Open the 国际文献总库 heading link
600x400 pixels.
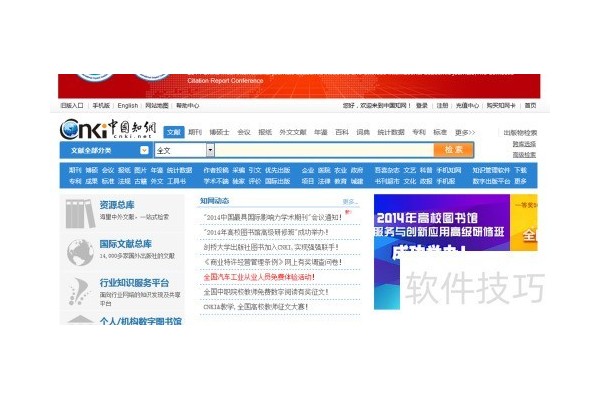[x=126, y=244]
